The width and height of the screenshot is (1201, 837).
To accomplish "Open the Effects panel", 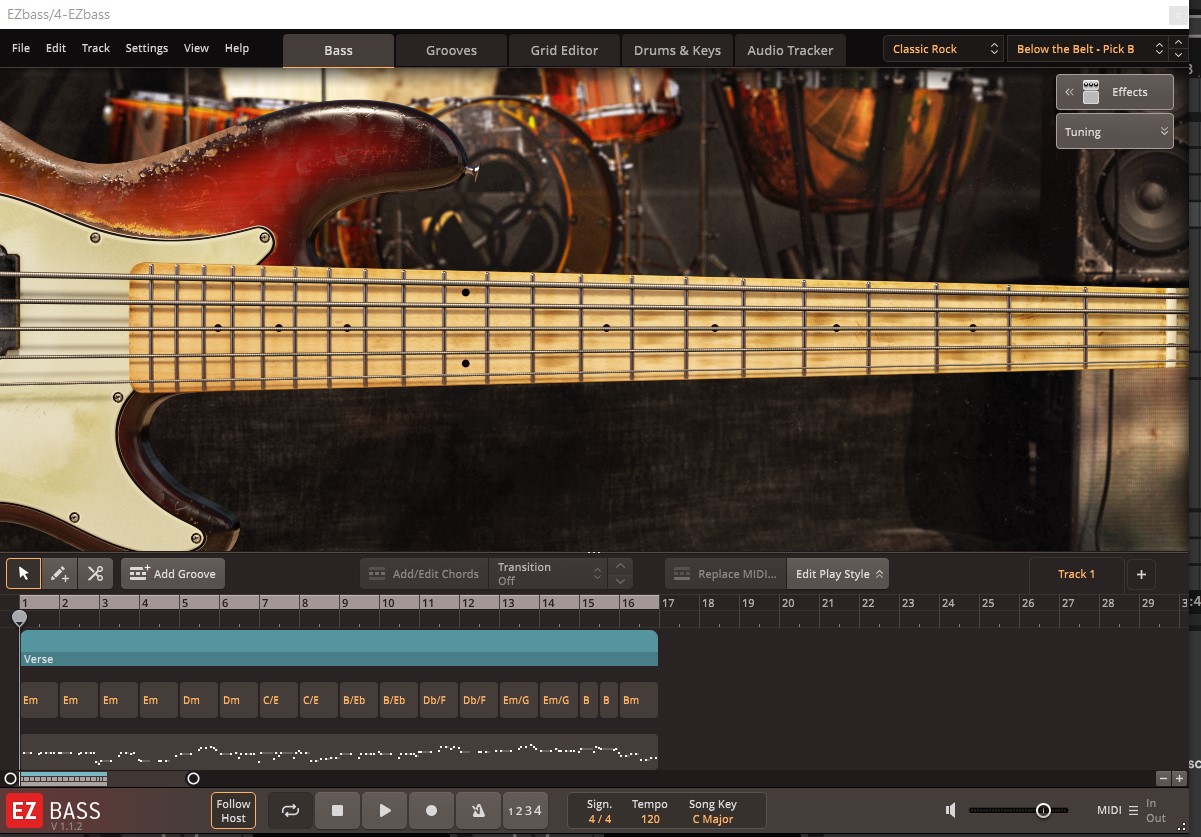I will [x=1115, y=92].
